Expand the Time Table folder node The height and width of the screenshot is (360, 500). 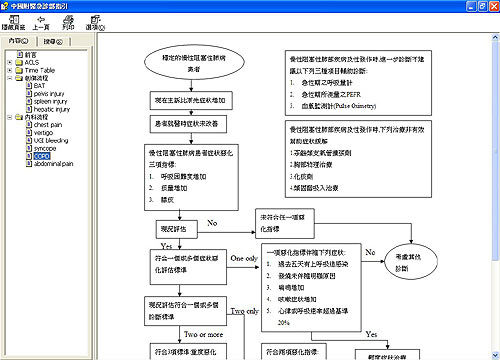[x=10, y=70]
